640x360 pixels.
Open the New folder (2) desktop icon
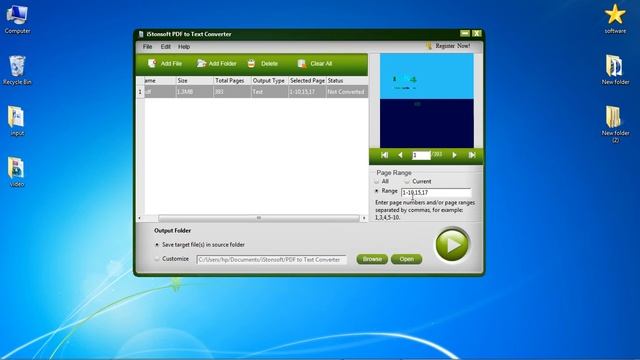pyautogui.click(x=615, y=124)
